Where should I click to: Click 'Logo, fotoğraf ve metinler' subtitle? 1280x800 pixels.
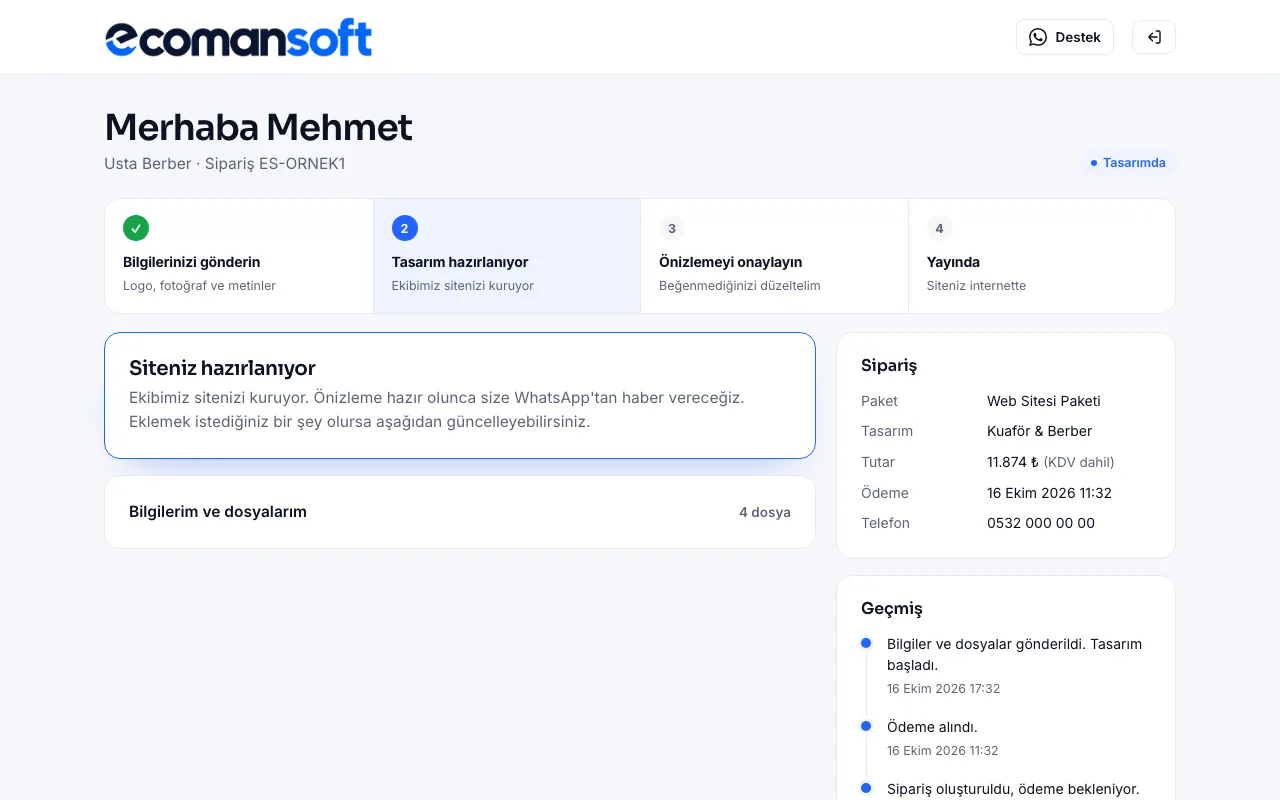[x=199, y=286]
